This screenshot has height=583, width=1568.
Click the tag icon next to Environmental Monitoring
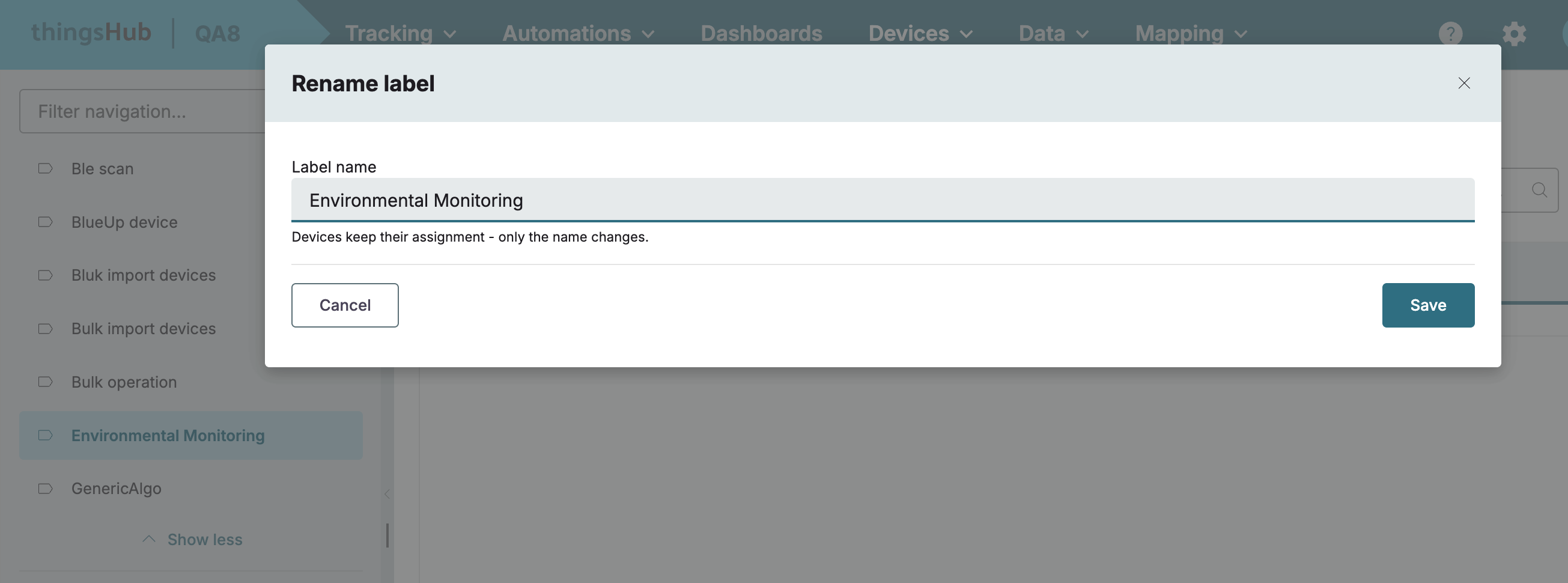click(x=46, y=436)
